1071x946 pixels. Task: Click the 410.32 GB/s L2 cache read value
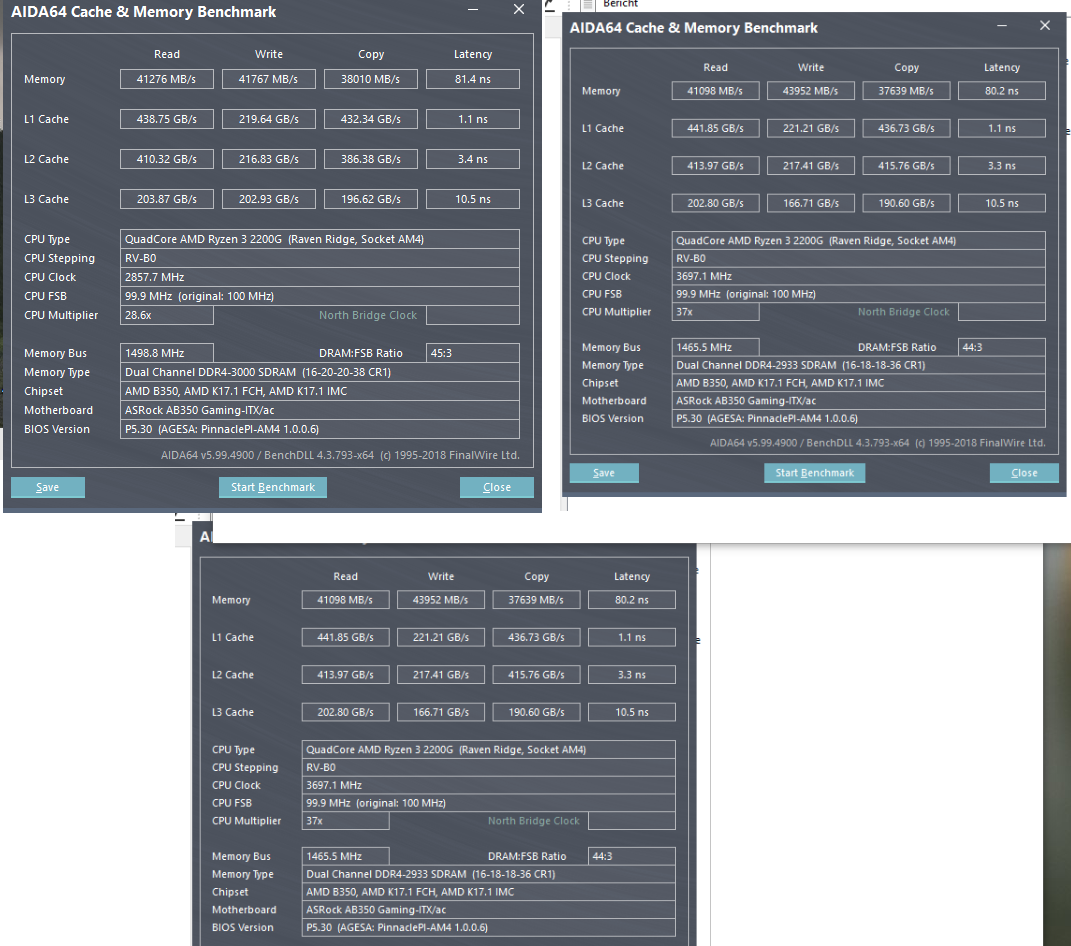[x=167, y=159]
